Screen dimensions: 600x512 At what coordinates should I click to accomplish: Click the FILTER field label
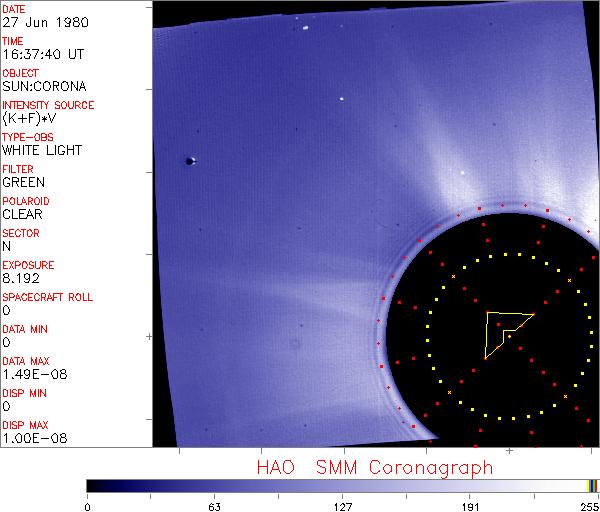[18, 169]
